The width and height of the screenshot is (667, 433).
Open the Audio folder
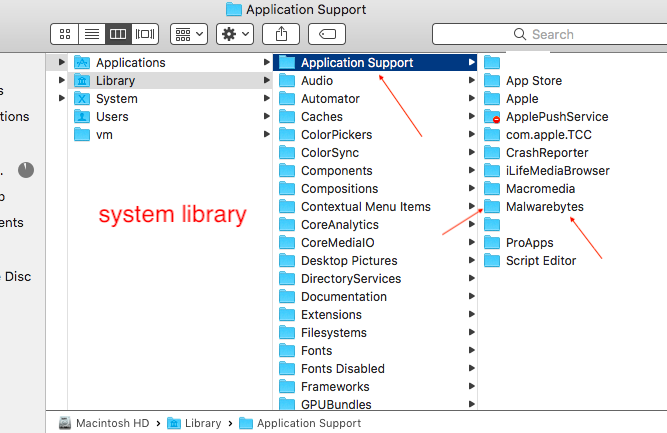375,80
